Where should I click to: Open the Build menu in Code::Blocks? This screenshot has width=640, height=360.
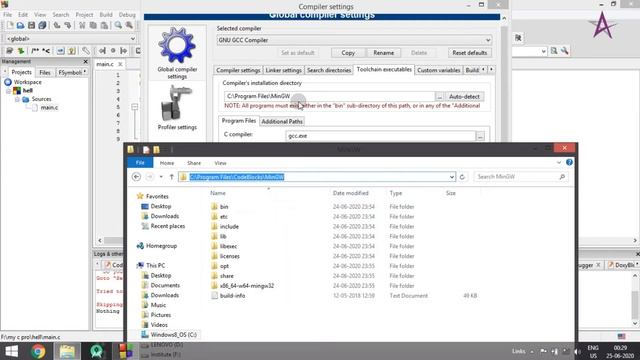[x=106, y=15]
